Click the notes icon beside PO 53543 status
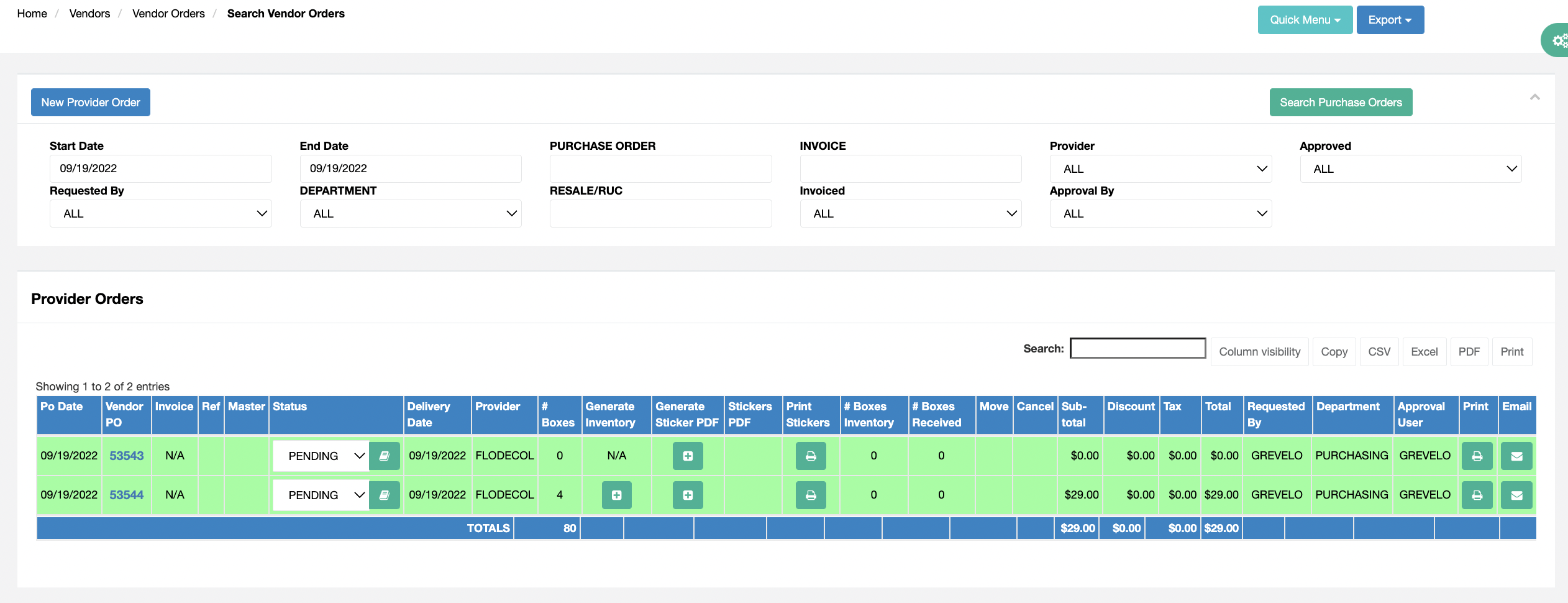This screenshot has width=1568, height=603. [x=385, y=456]
